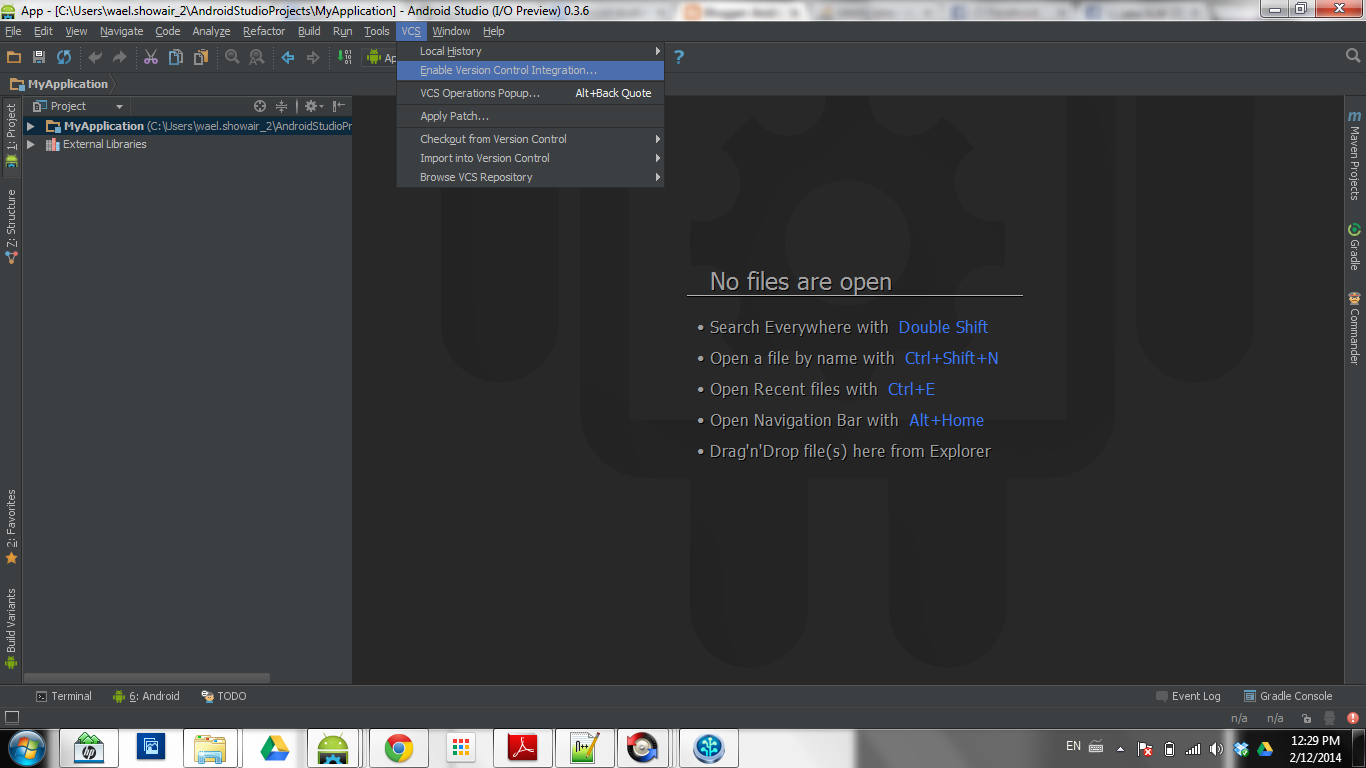Screen dimensions: 1366x768
Task: Open the 6: Android tool window
Action: tap(146, 696)
